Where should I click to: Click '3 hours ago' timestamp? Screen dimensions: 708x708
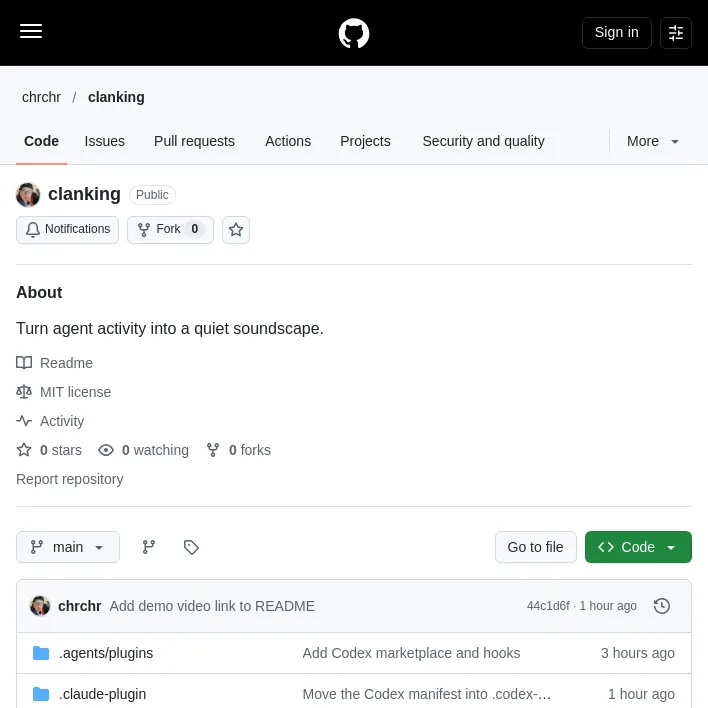click(x=637, y=653)
